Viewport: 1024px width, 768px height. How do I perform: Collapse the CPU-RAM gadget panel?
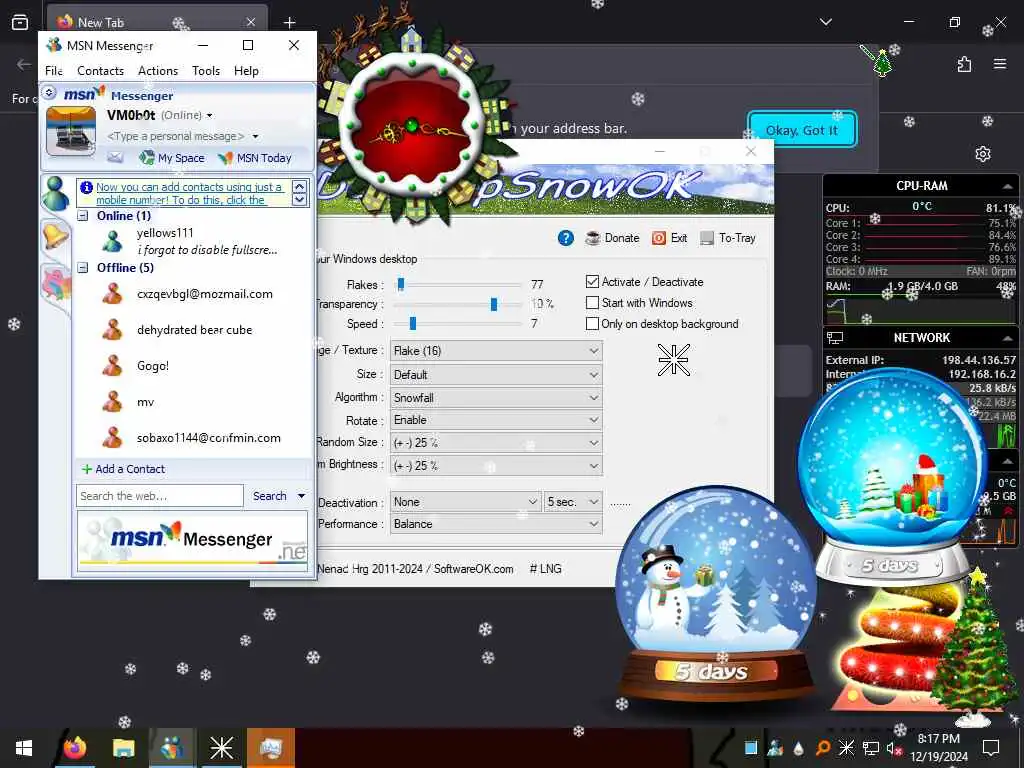[1008, 186]
